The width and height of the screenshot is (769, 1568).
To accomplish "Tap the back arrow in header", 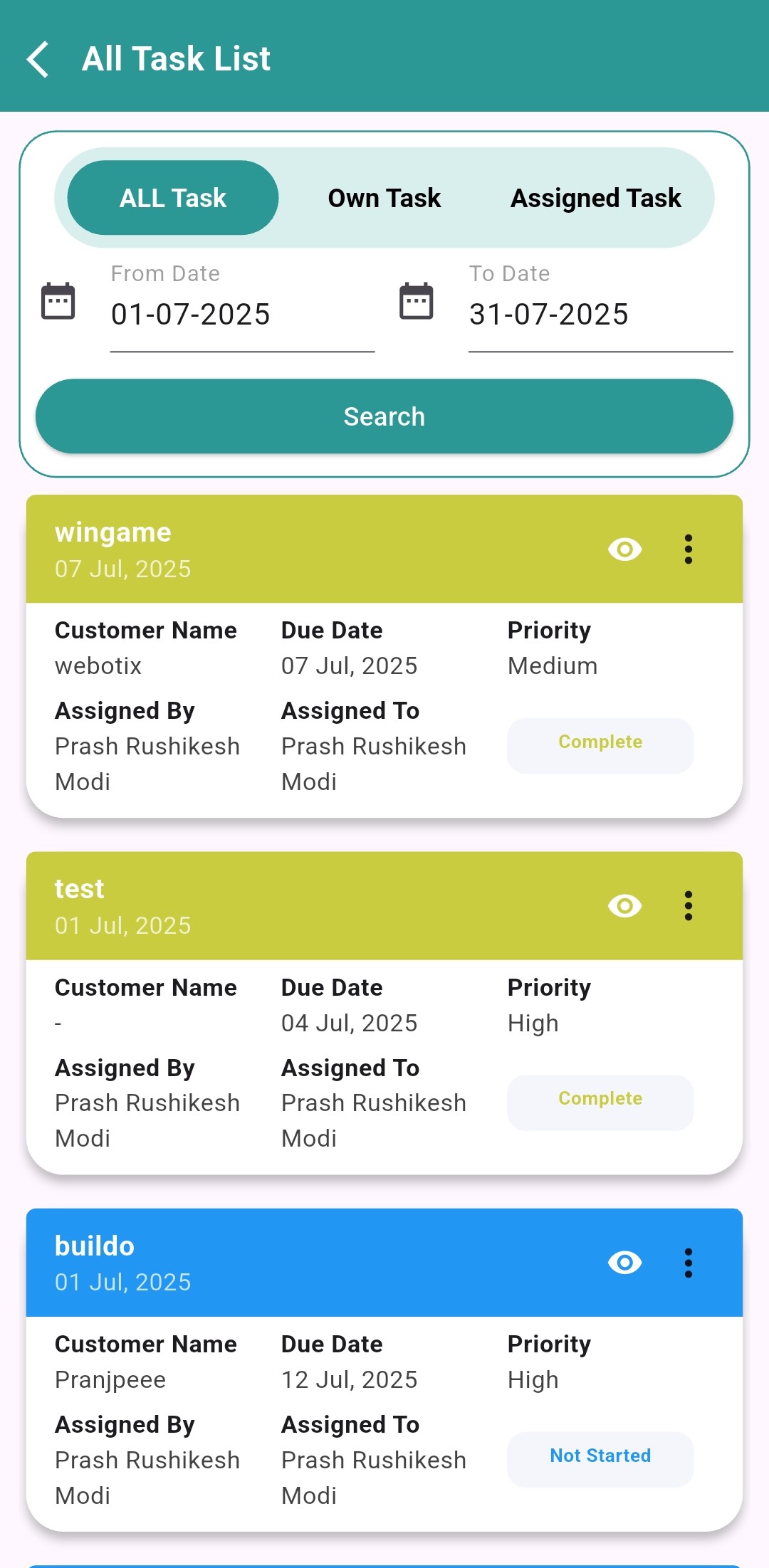I will click(38, 59).
